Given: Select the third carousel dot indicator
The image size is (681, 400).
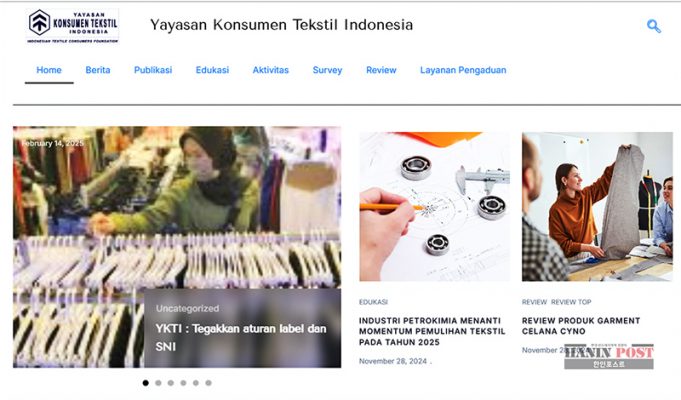Looking at the screenshot, I should click(x=171, y=383).
